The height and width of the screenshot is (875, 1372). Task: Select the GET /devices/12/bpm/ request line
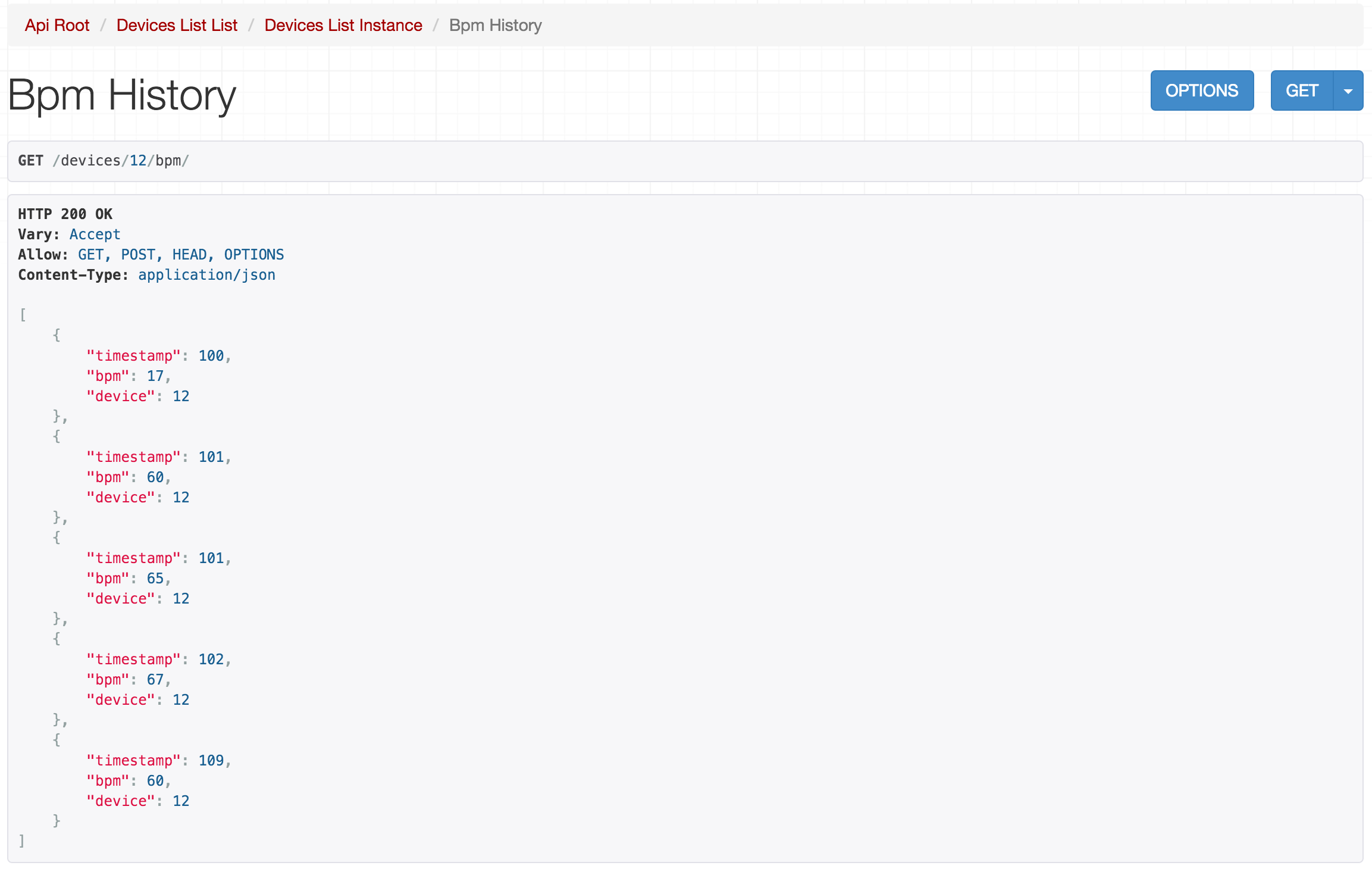coord(104,161)
